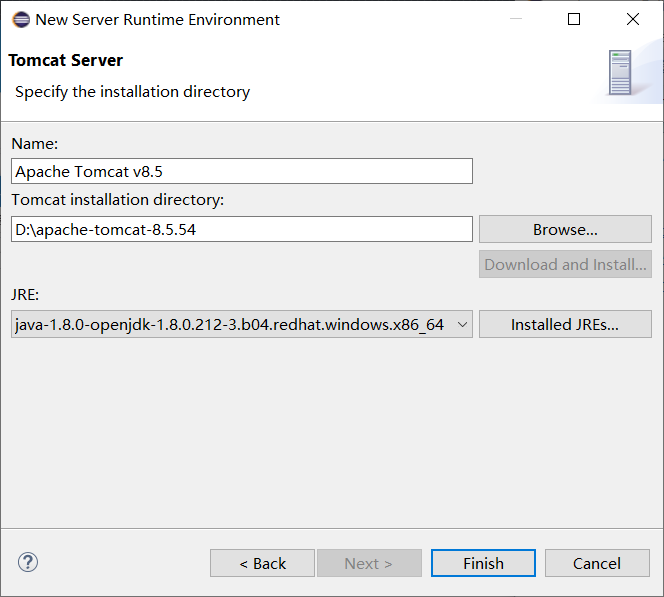The image size is (664, 597).
Task: Open Installed JREs... preferences
Action: tap(565, 324)
